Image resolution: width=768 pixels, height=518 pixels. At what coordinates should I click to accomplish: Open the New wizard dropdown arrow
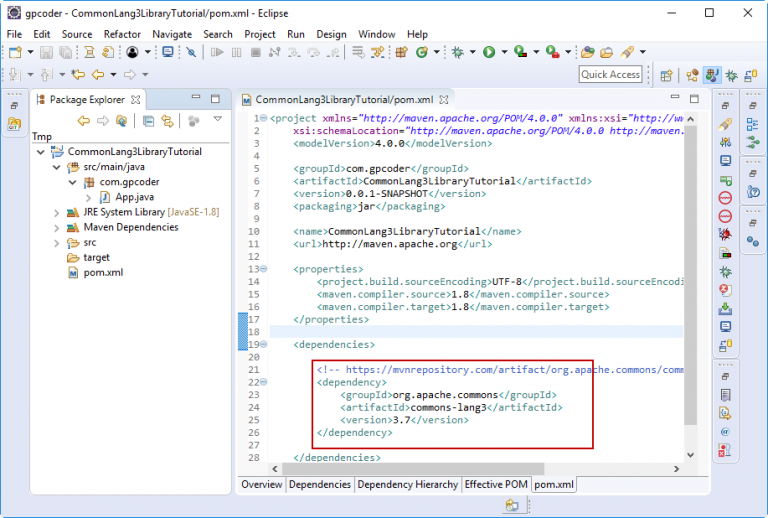(30, 52)
